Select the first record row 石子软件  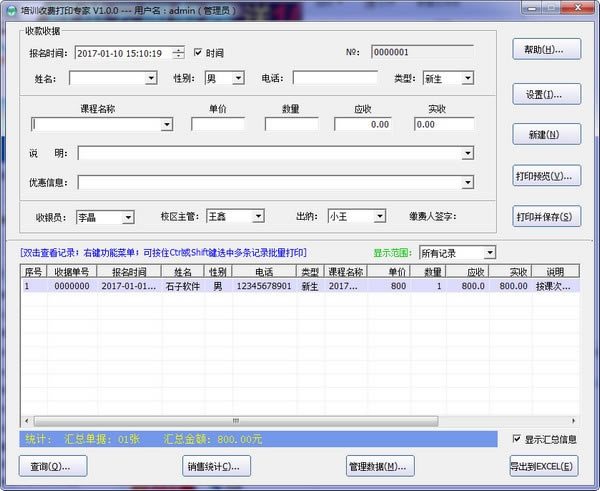(x=181, y=286)
